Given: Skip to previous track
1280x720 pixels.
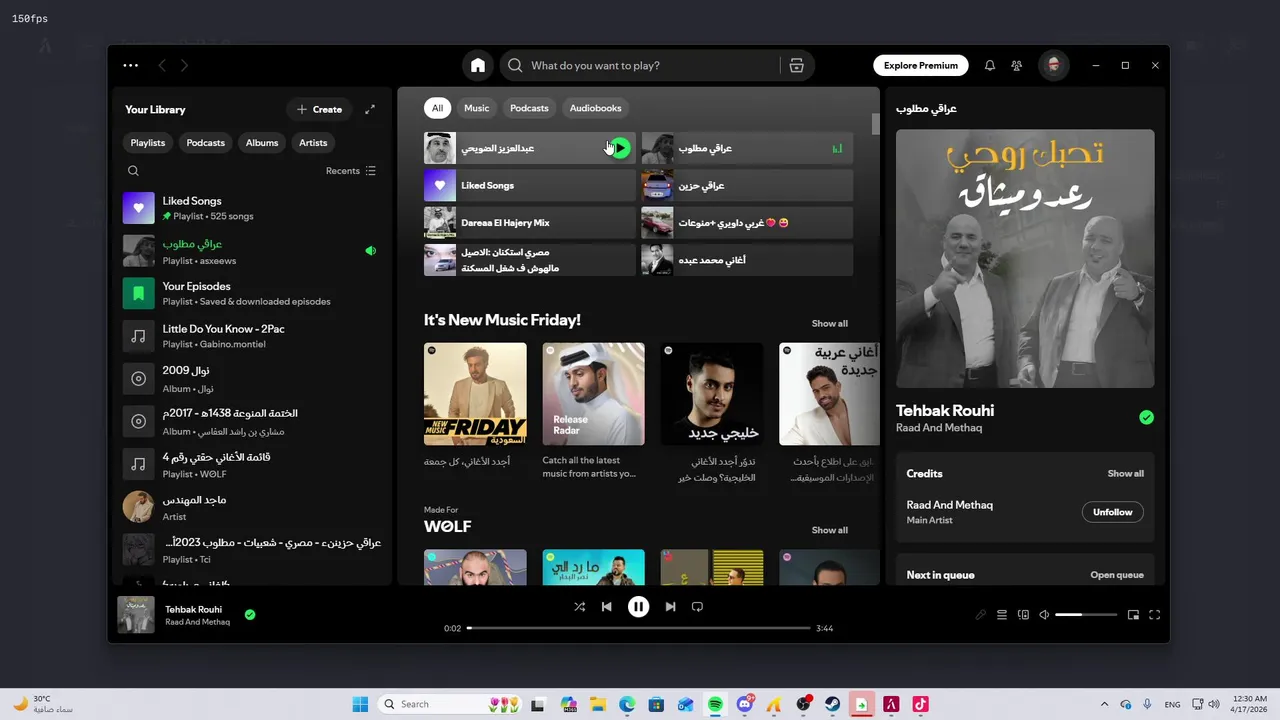Looking at the screenshot, I should 606,606.
